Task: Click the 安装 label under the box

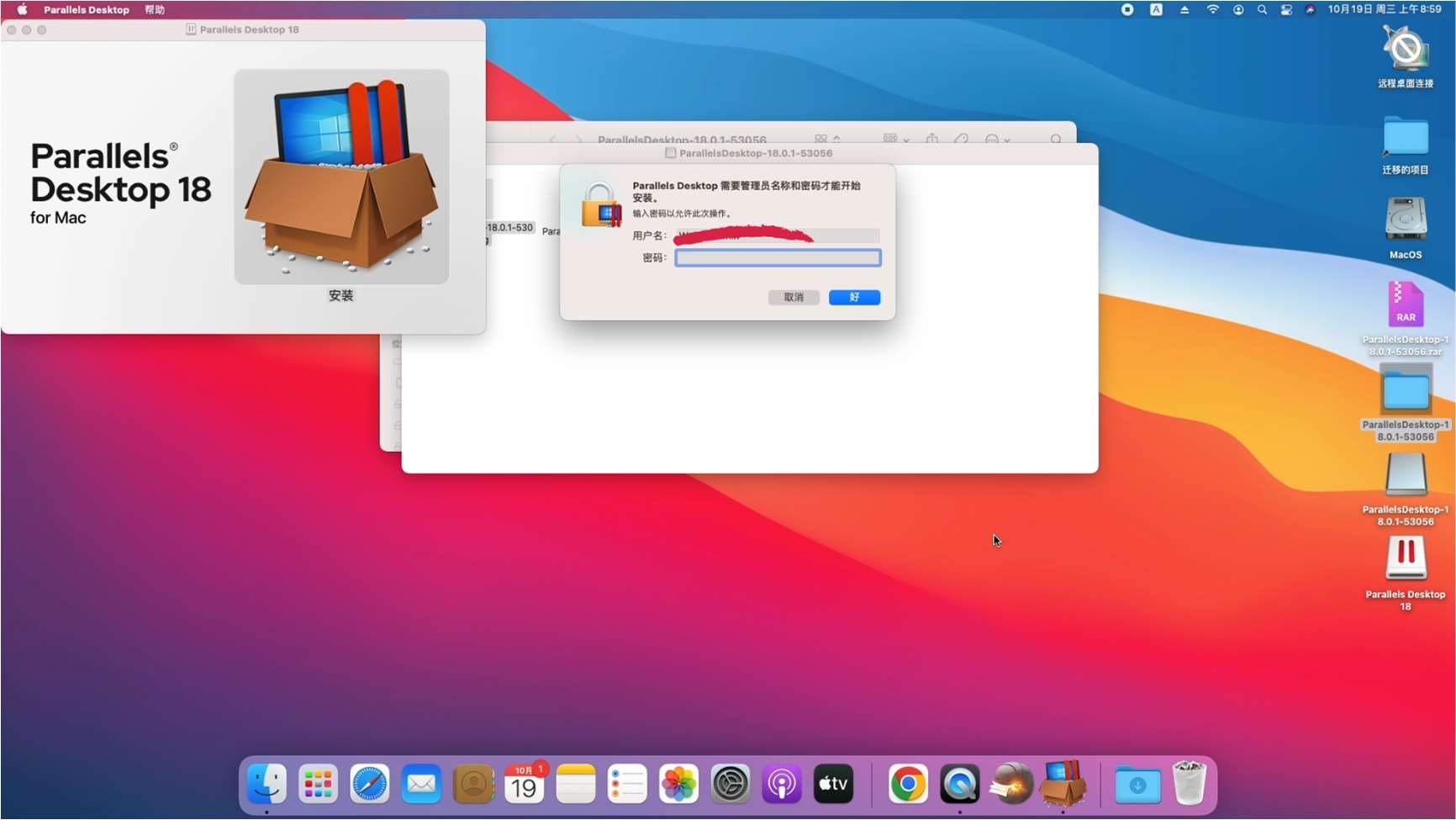Action: click(341, 295)
